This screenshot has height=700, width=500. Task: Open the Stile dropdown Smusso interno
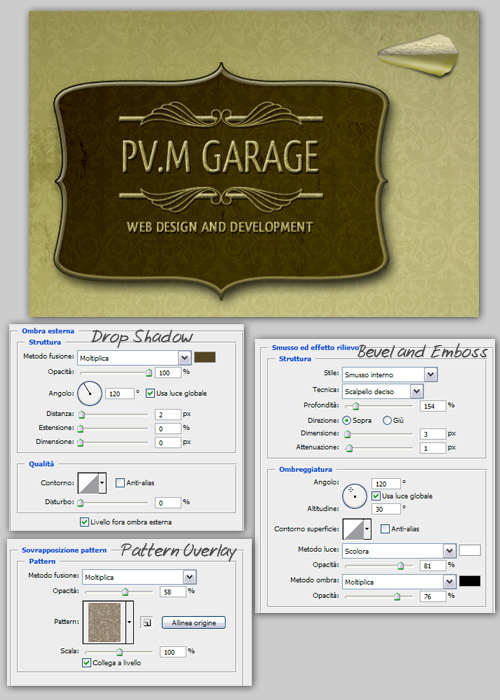pyautogui.click(x=390, y=375)
